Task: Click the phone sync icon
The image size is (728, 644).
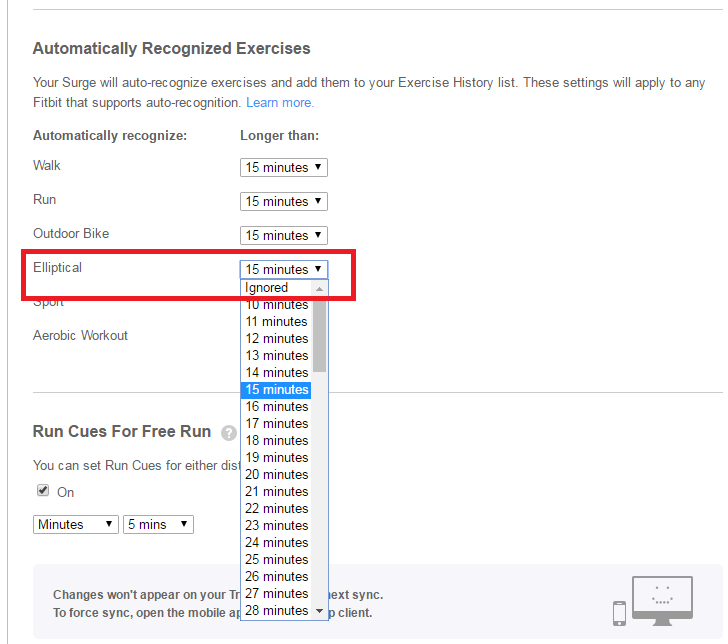Action: [x=620, y=611]
